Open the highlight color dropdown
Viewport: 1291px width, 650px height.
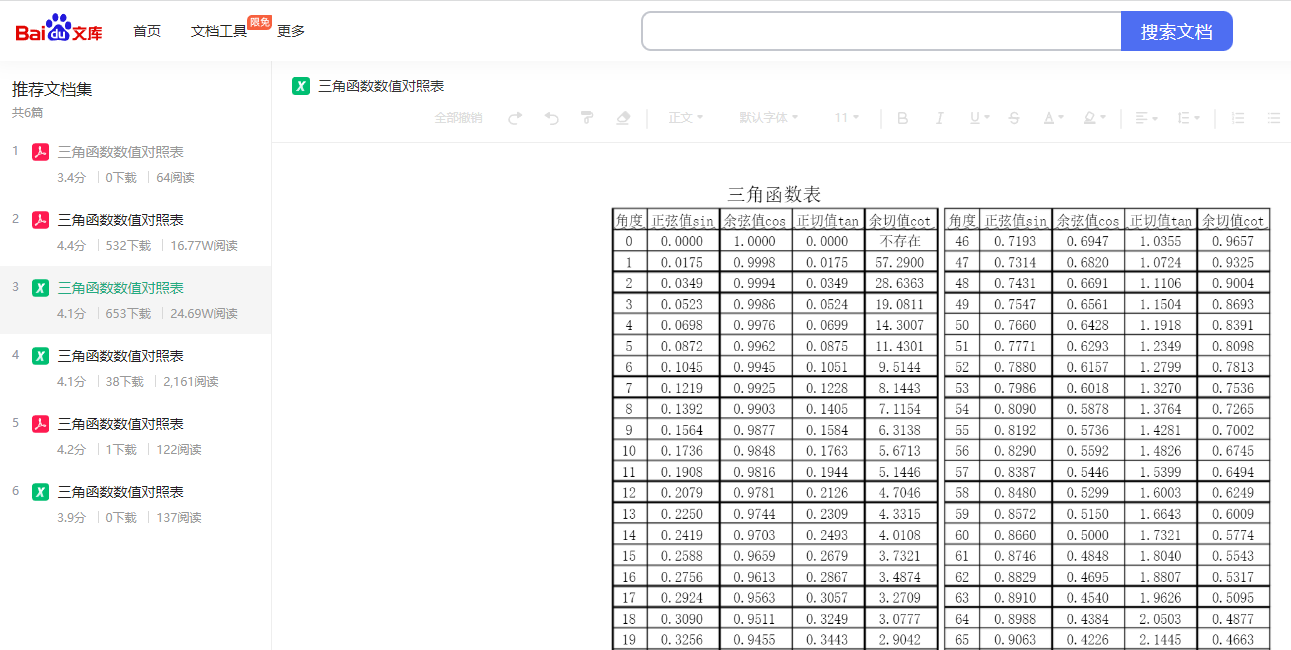point(1094,118)
